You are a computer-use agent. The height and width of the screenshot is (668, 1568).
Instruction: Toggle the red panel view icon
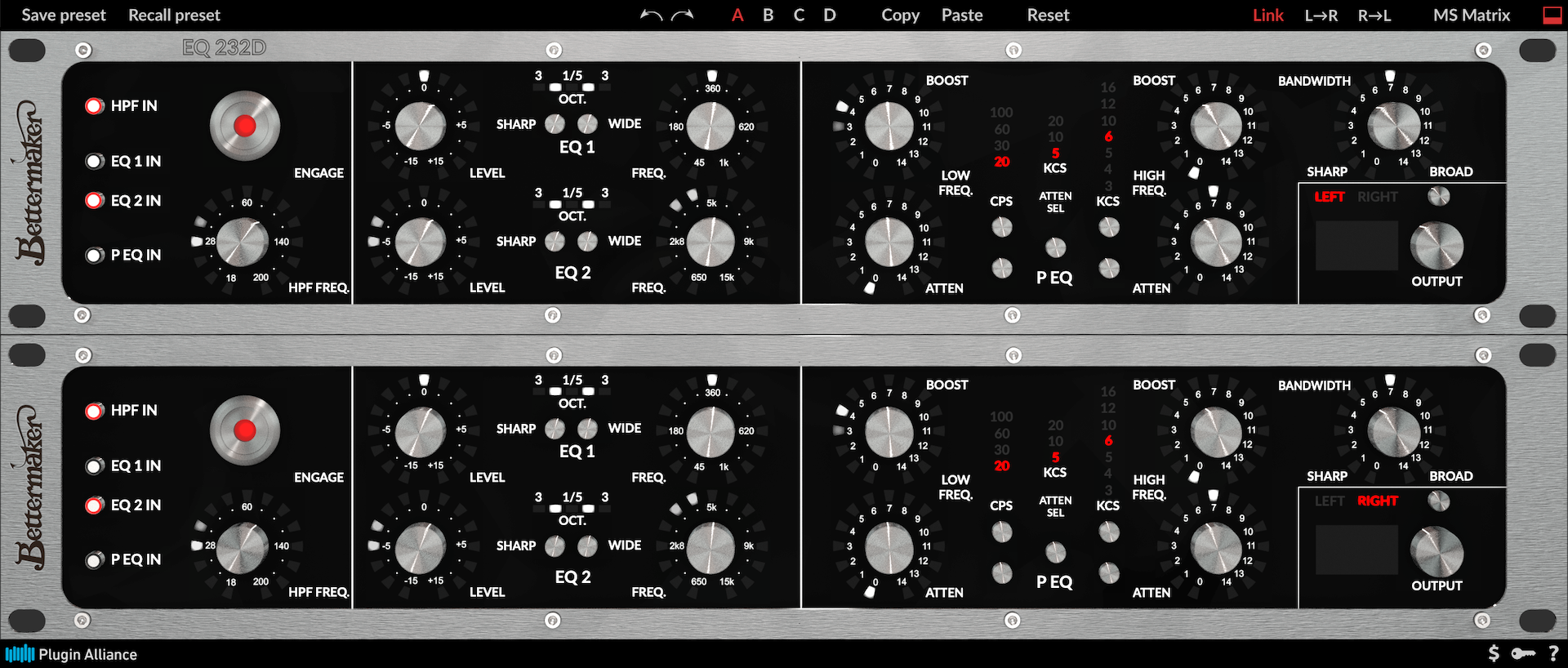1552,15
